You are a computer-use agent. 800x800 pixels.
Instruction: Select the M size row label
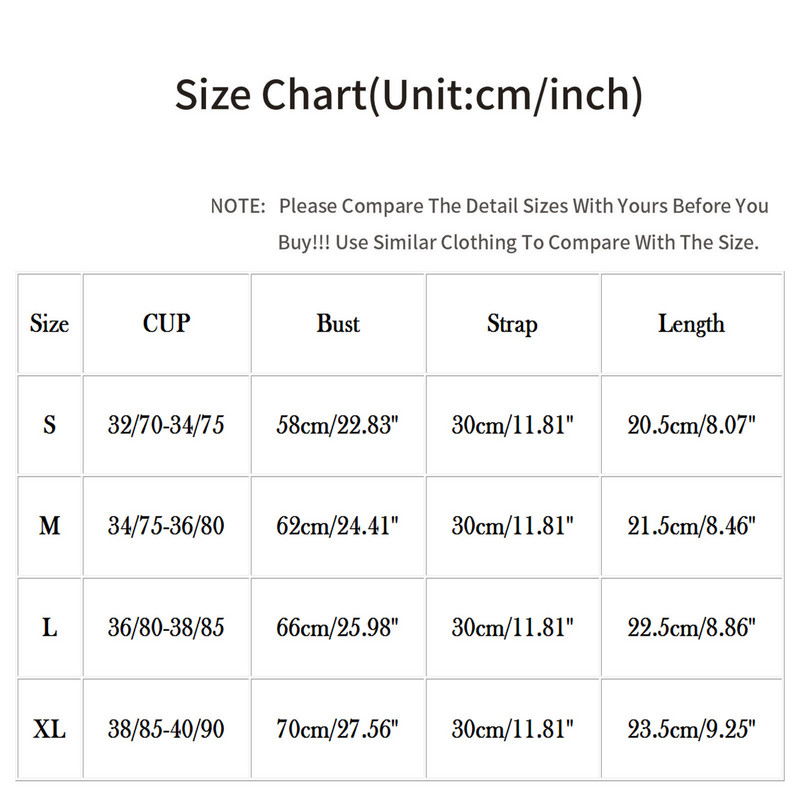click(50, 526)
